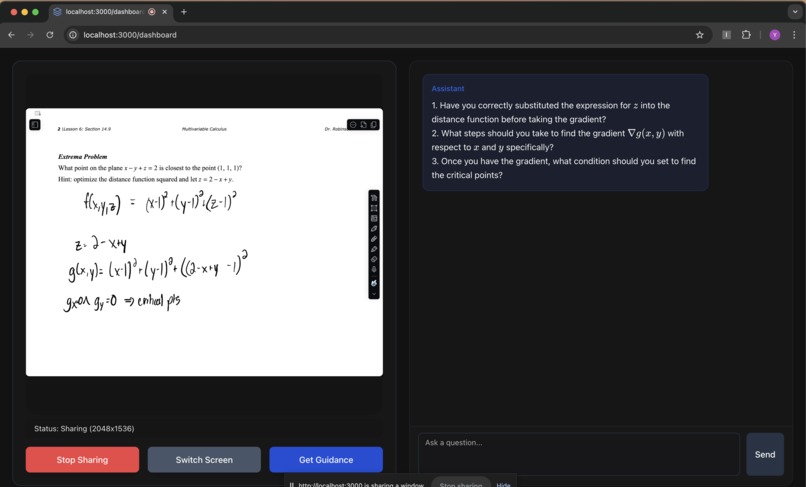Click the page icon in document's top toolbar

tap(374, 124)
